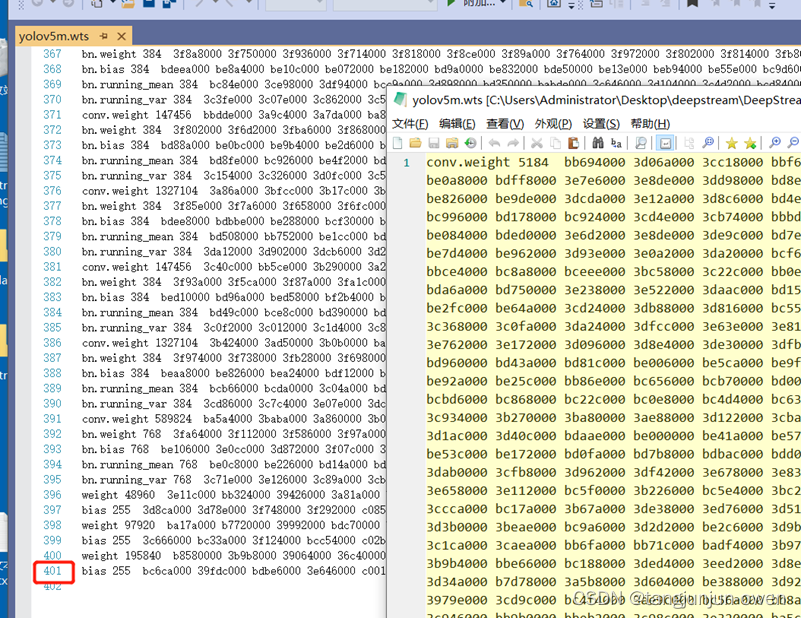801x618 pixels.
Task: Click the Undo arrow icon
Action: tap(494, 143)
